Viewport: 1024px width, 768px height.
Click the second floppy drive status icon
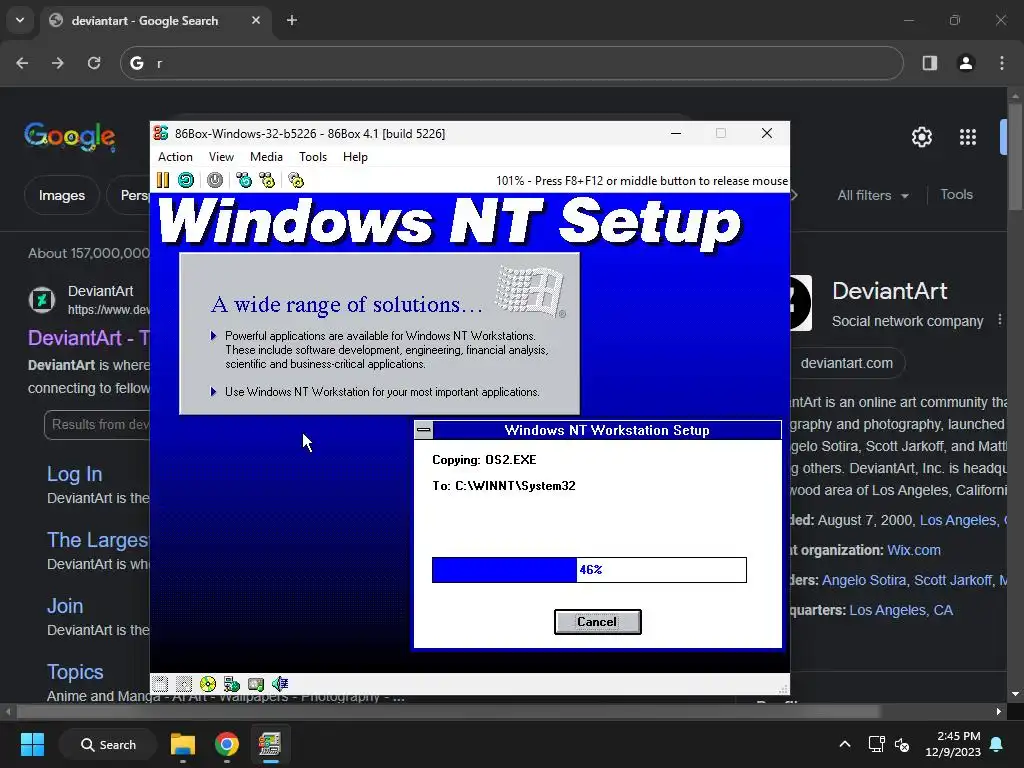tap(184, 684)
